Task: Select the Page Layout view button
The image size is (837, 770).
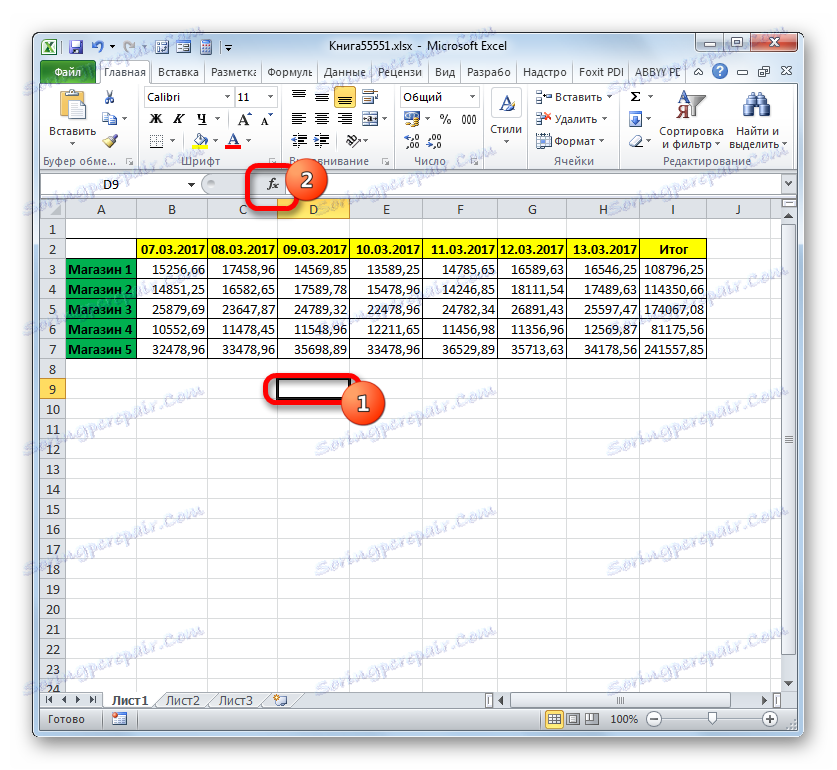Action: pos(573,719)
